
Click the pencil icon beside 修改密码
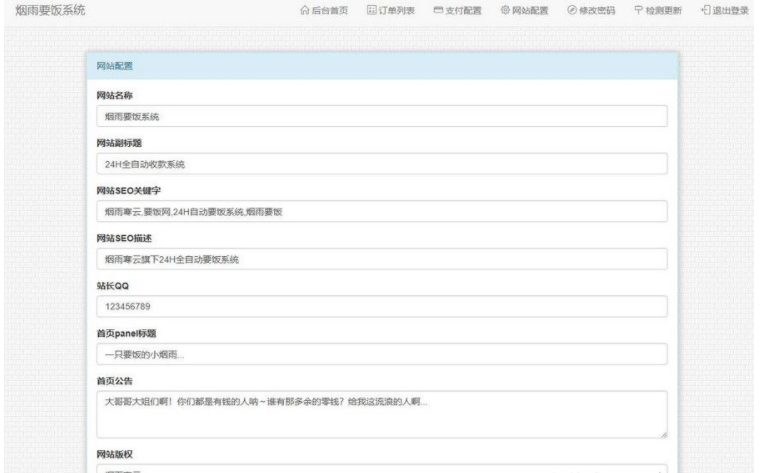pos(572,10)
